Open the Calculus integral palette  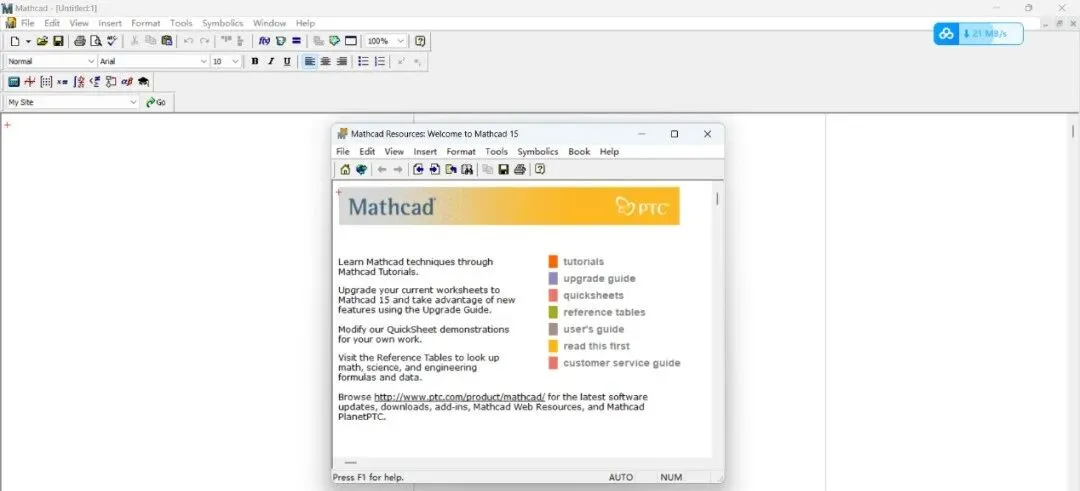[79, 82]
